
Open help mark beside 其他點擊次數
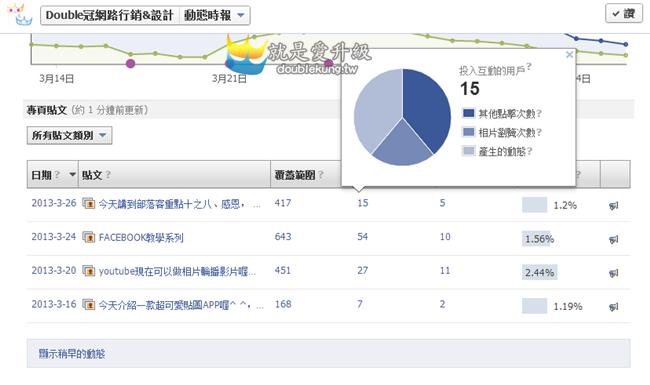(539, 114)
